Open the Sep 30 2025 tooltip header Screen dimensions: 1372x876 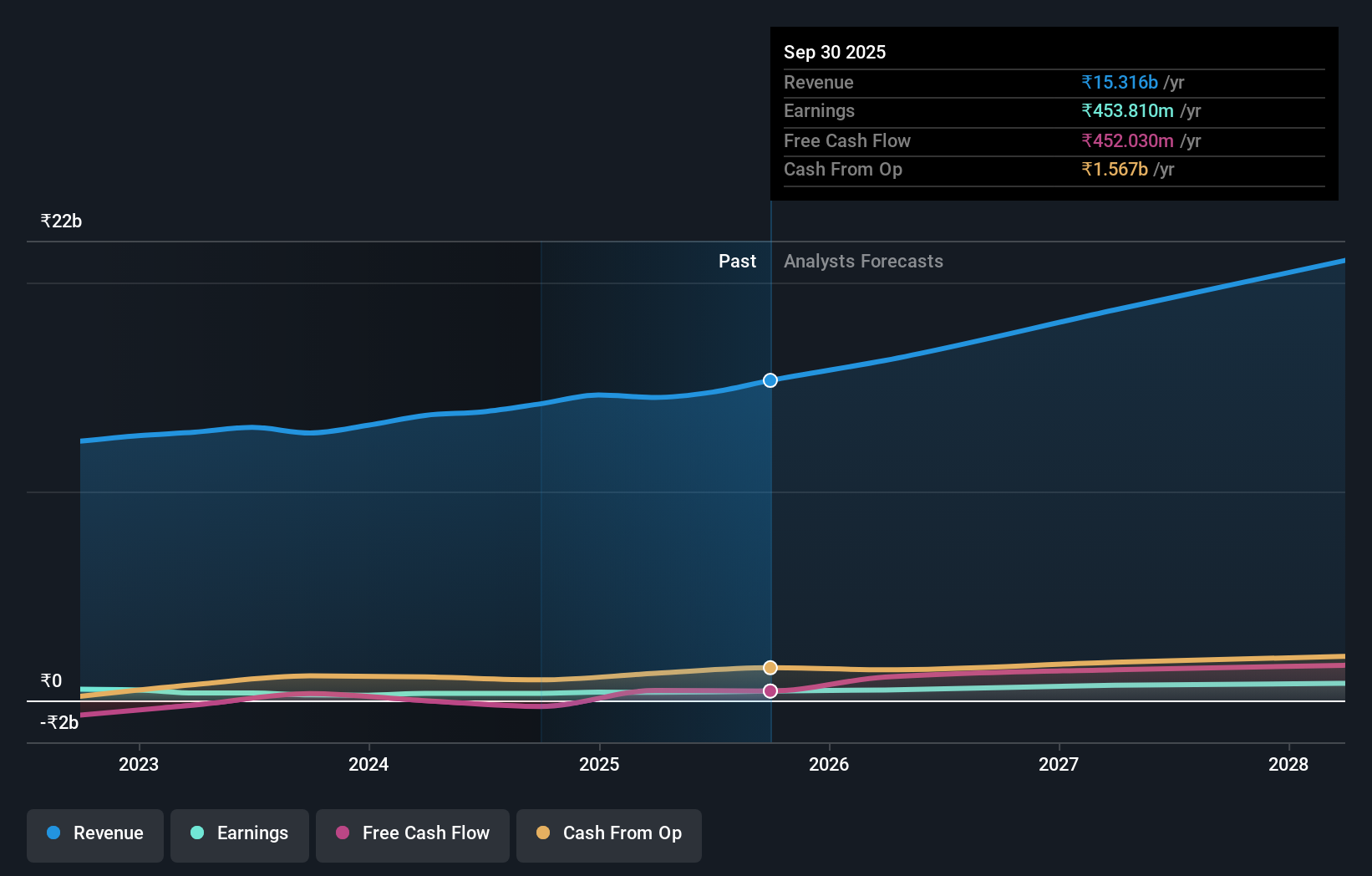[x=835, y=52]
